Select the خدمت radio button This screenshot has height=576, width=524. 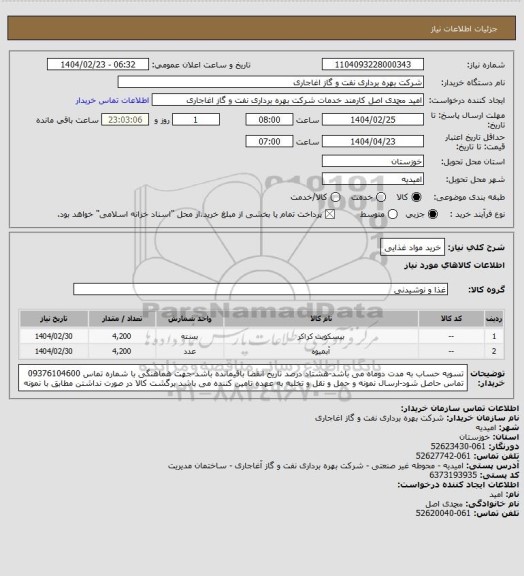click(381, 197)
